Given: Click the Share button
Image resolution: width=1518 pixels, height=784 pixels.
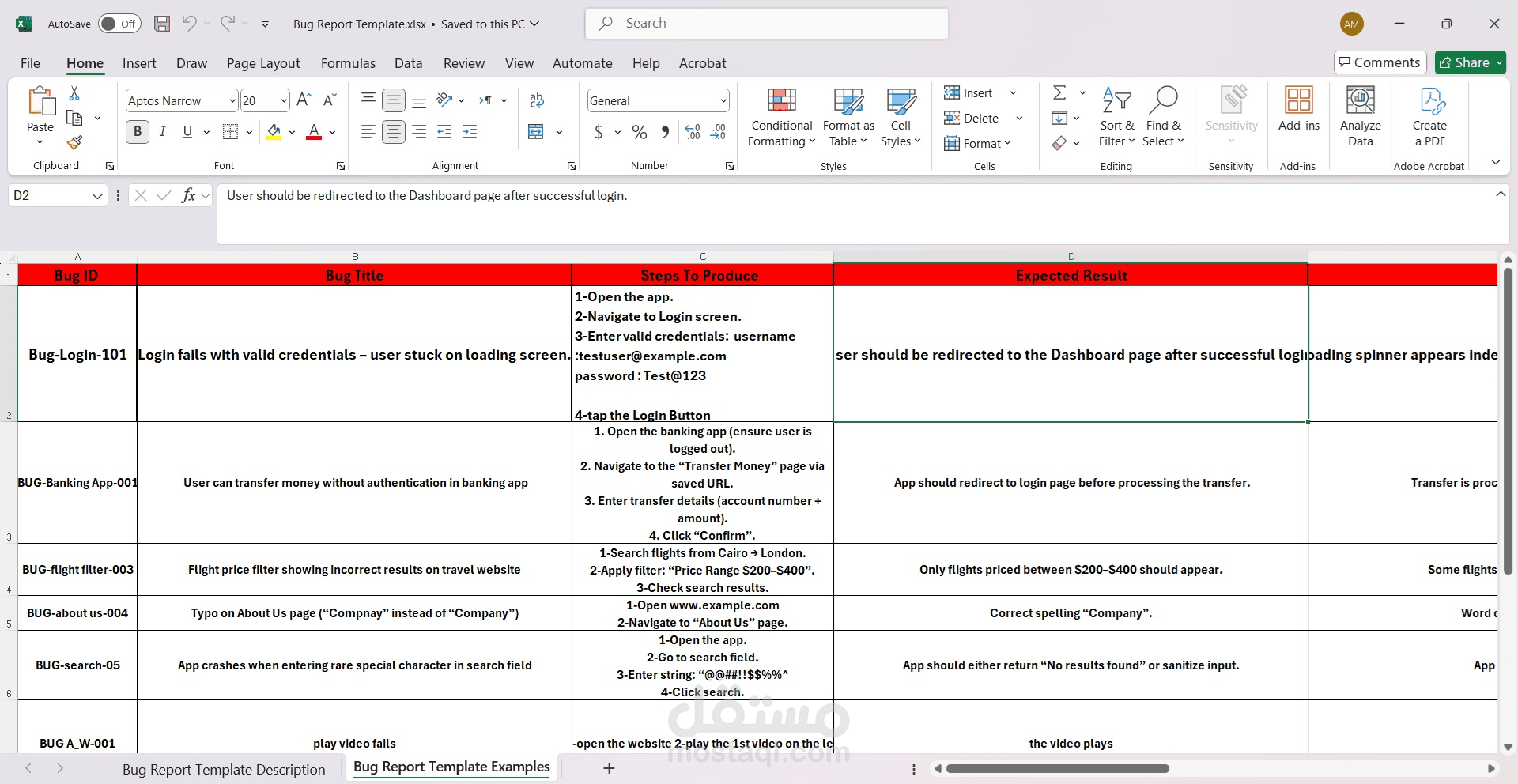Looking at the screenshot, I should [1471, 62].
